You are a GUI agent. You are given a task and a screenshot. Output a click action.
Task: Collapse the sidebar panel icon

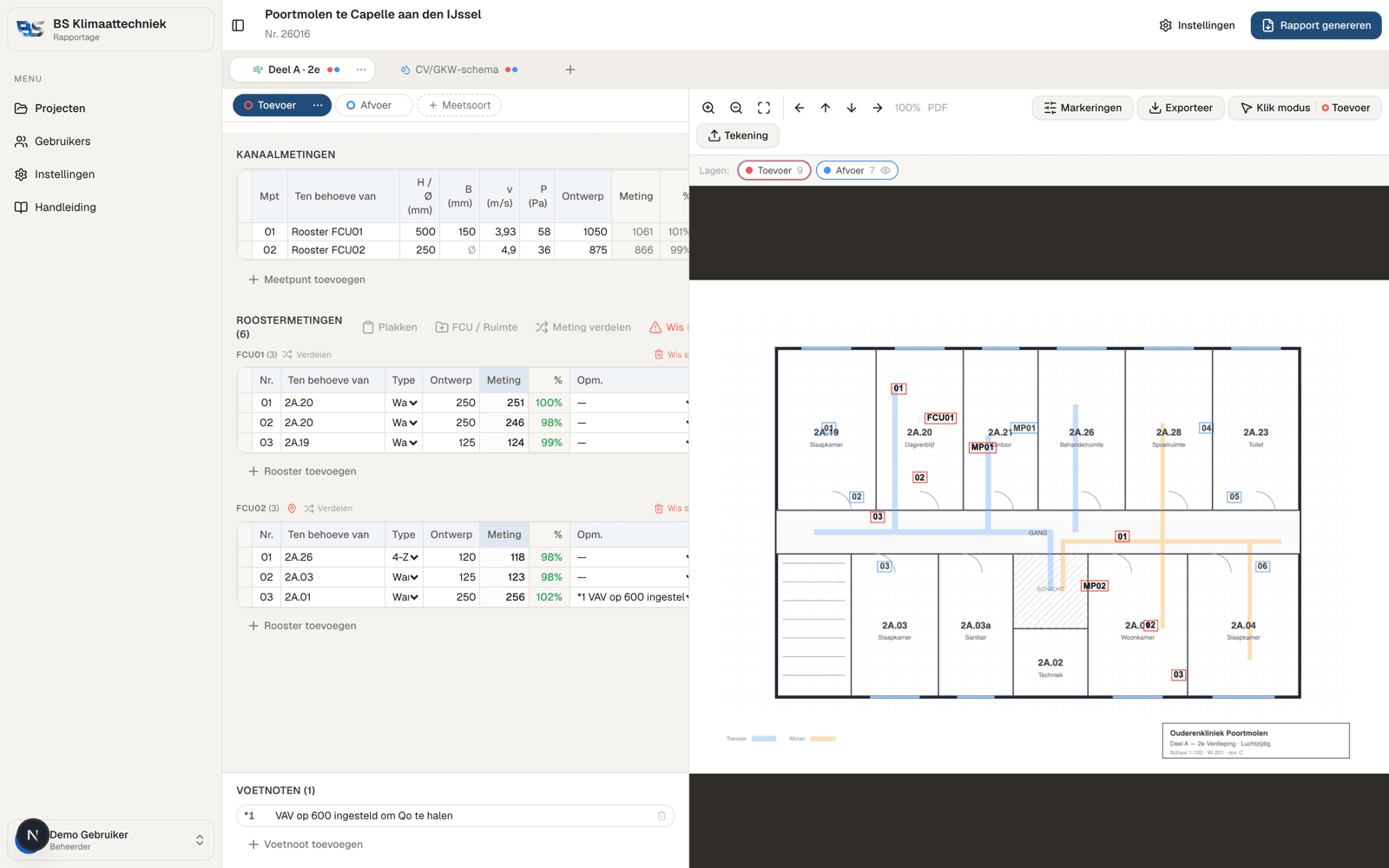238,25
